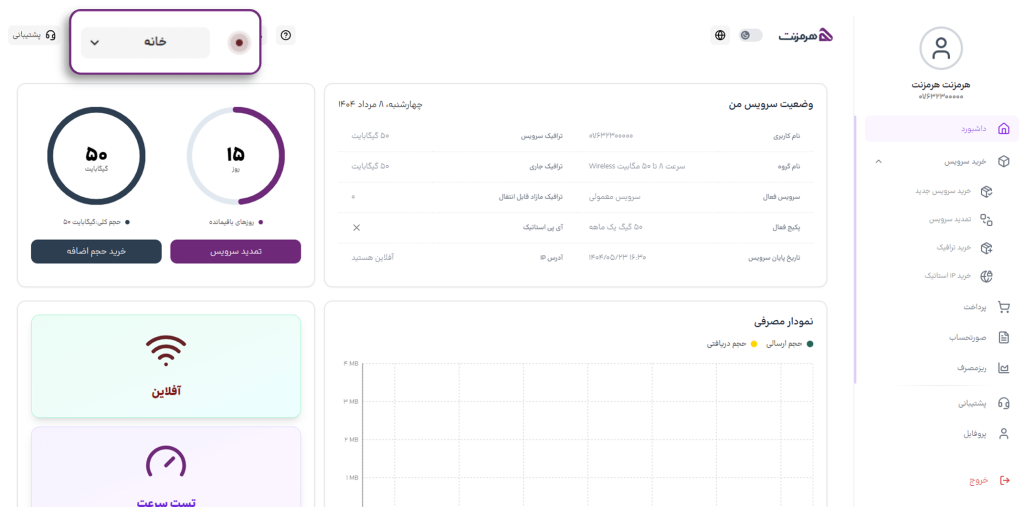
Task: Click the help question mark icon
Action: pyautogui.click(x=285, y=35)
